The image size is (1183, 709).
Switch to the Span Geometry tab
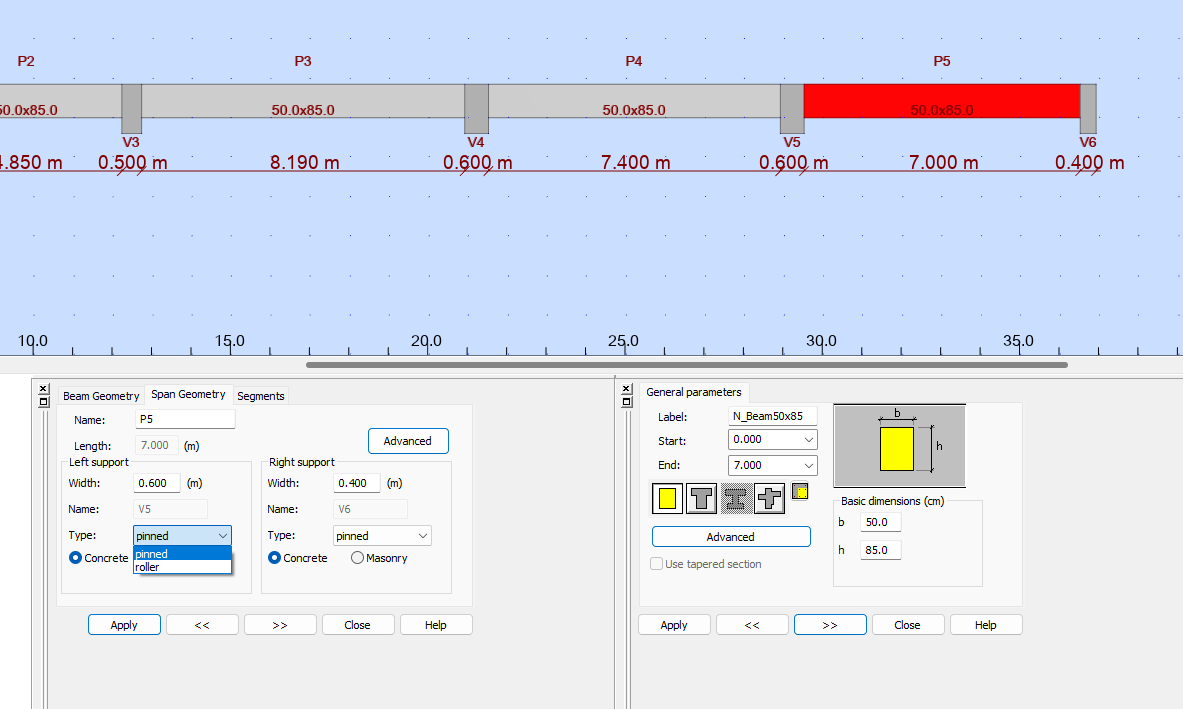(188, 394)
